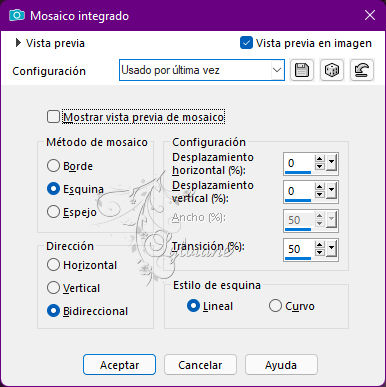The image size is (386, 387).
Task: Click the Cancelar button
Action: [x=200, y=365]
